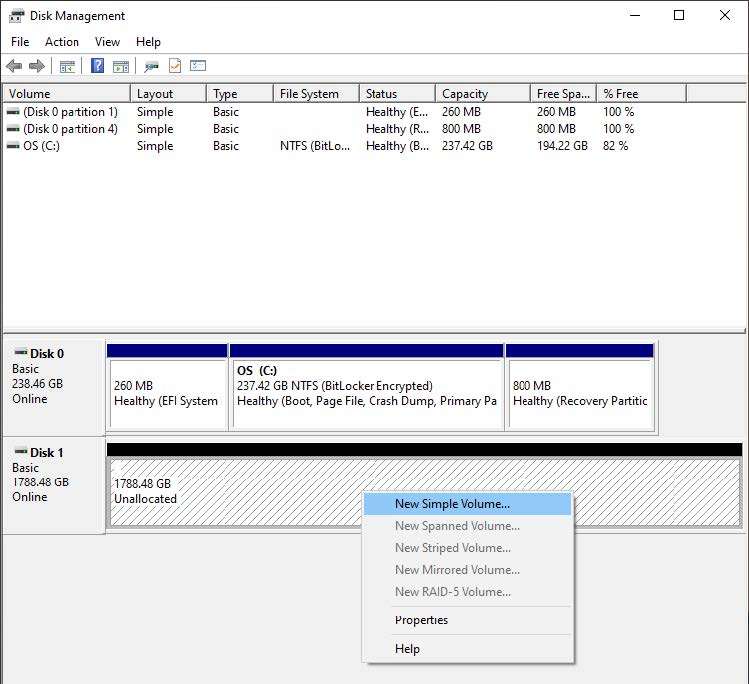Select the 260 MB EFI System partition block

point(167,392)
